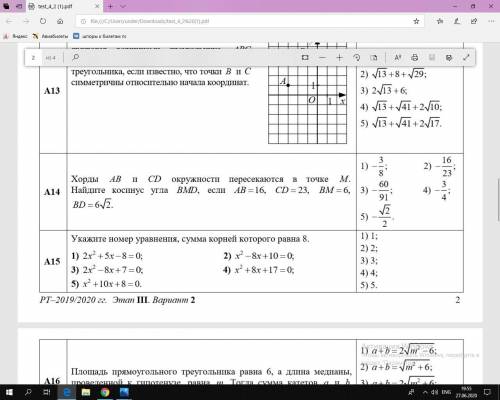Click the PDF page number field
Screen dimensions: 500x400
(33, 58)
